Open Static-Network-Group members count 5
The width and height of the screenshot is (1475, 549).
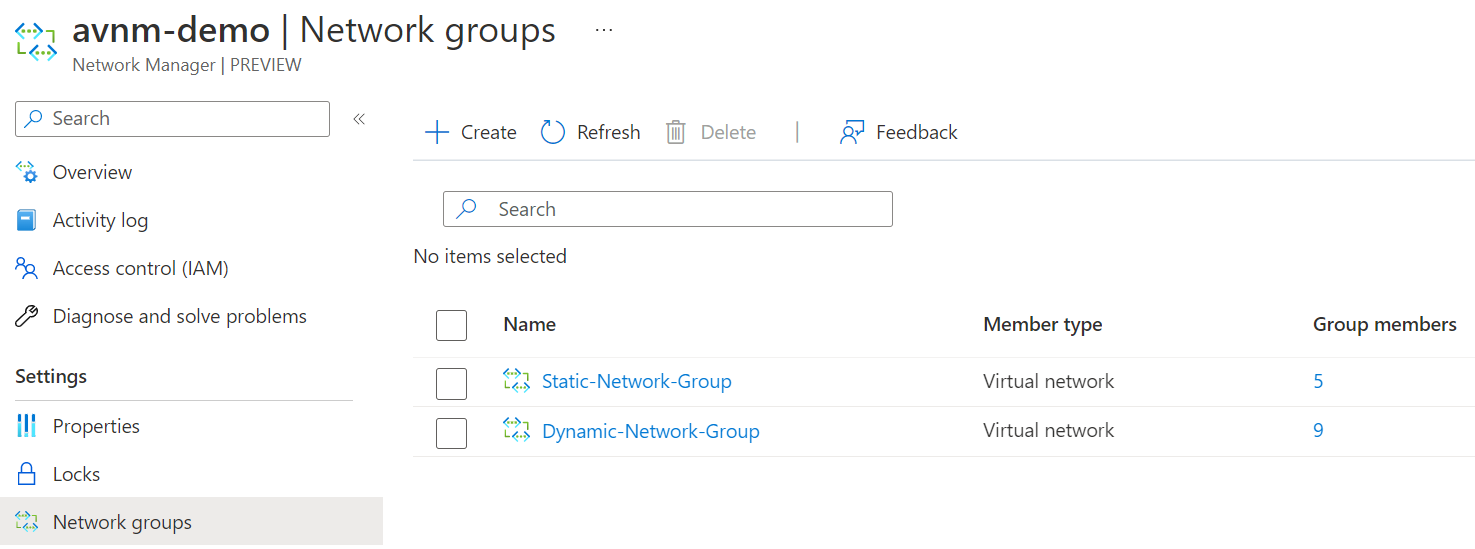1318,381
